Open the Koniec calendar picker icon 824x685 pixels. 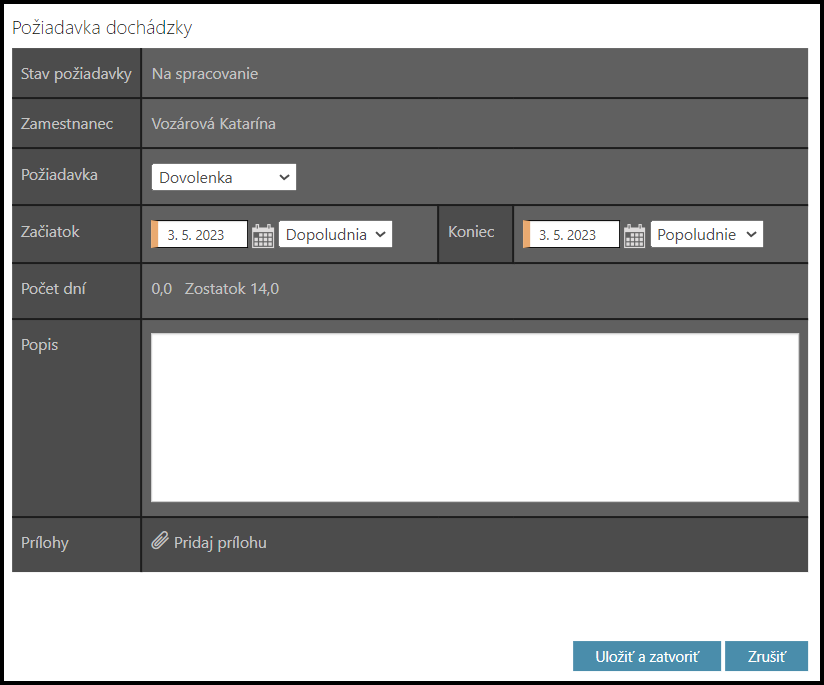point(634,235)
